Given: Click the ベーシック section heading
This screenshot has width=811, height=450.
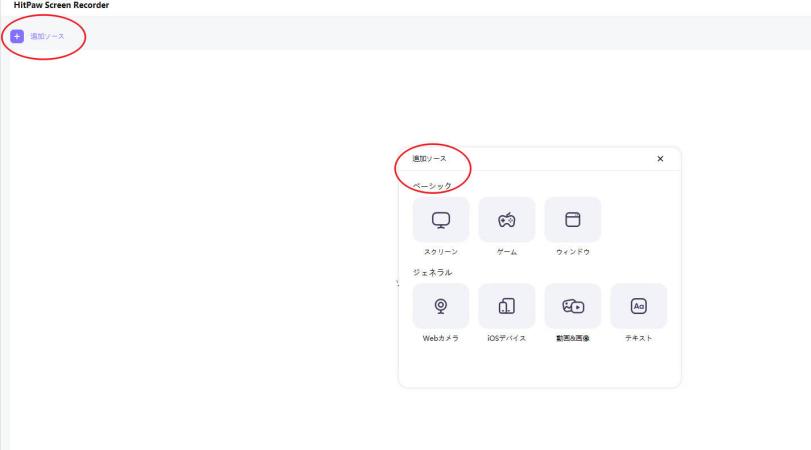Looking at the screenshot, I should tap(432, 186).
